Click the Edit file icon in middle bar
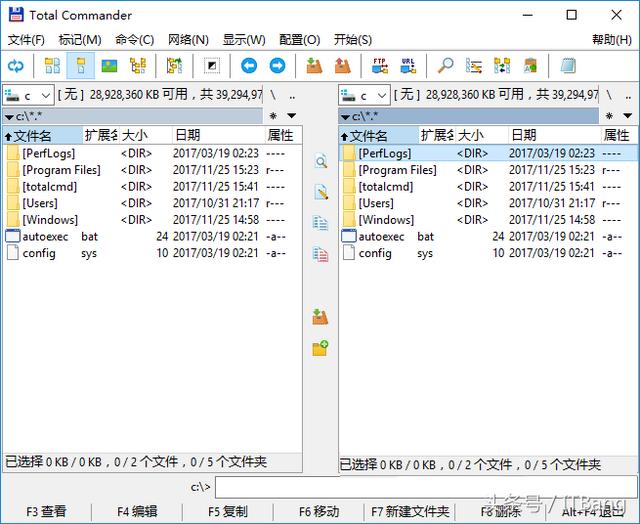 [x=321, y=192]
